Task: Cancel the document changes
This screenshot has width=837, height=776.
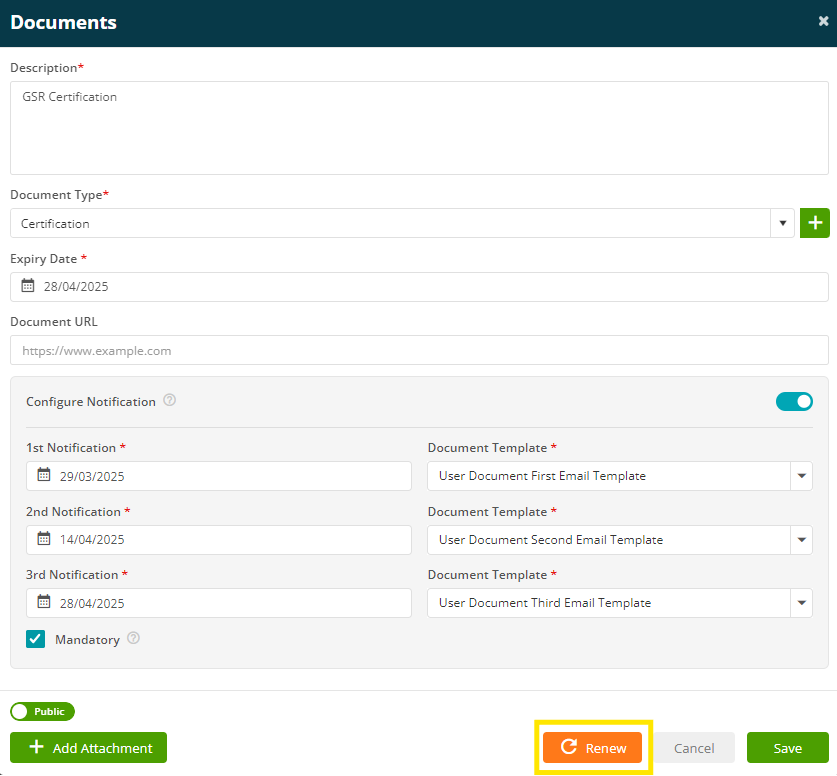Action: [694, 748]
